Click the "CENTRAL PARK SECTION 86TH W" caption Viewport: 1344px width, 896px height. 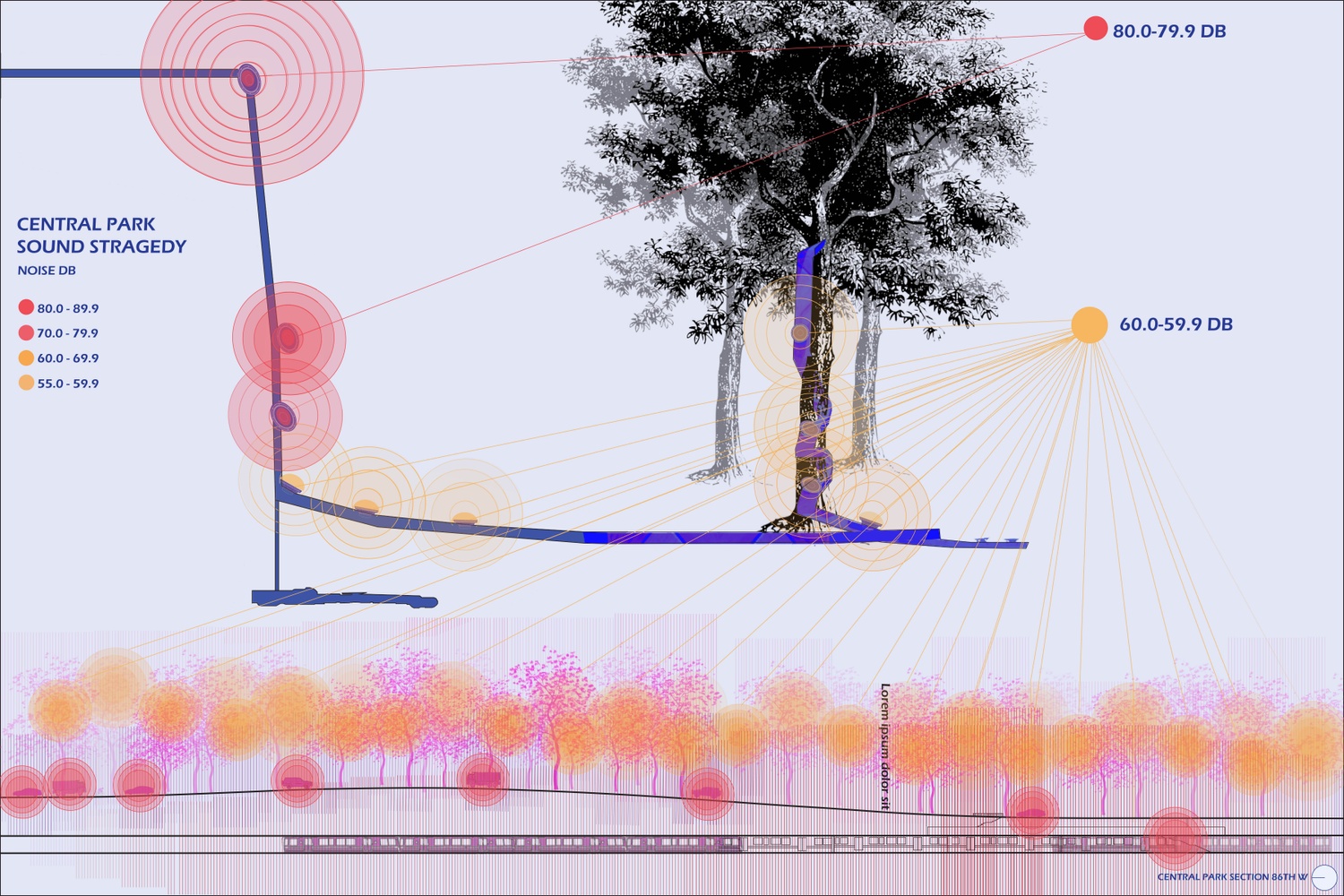pos(1232,876)
